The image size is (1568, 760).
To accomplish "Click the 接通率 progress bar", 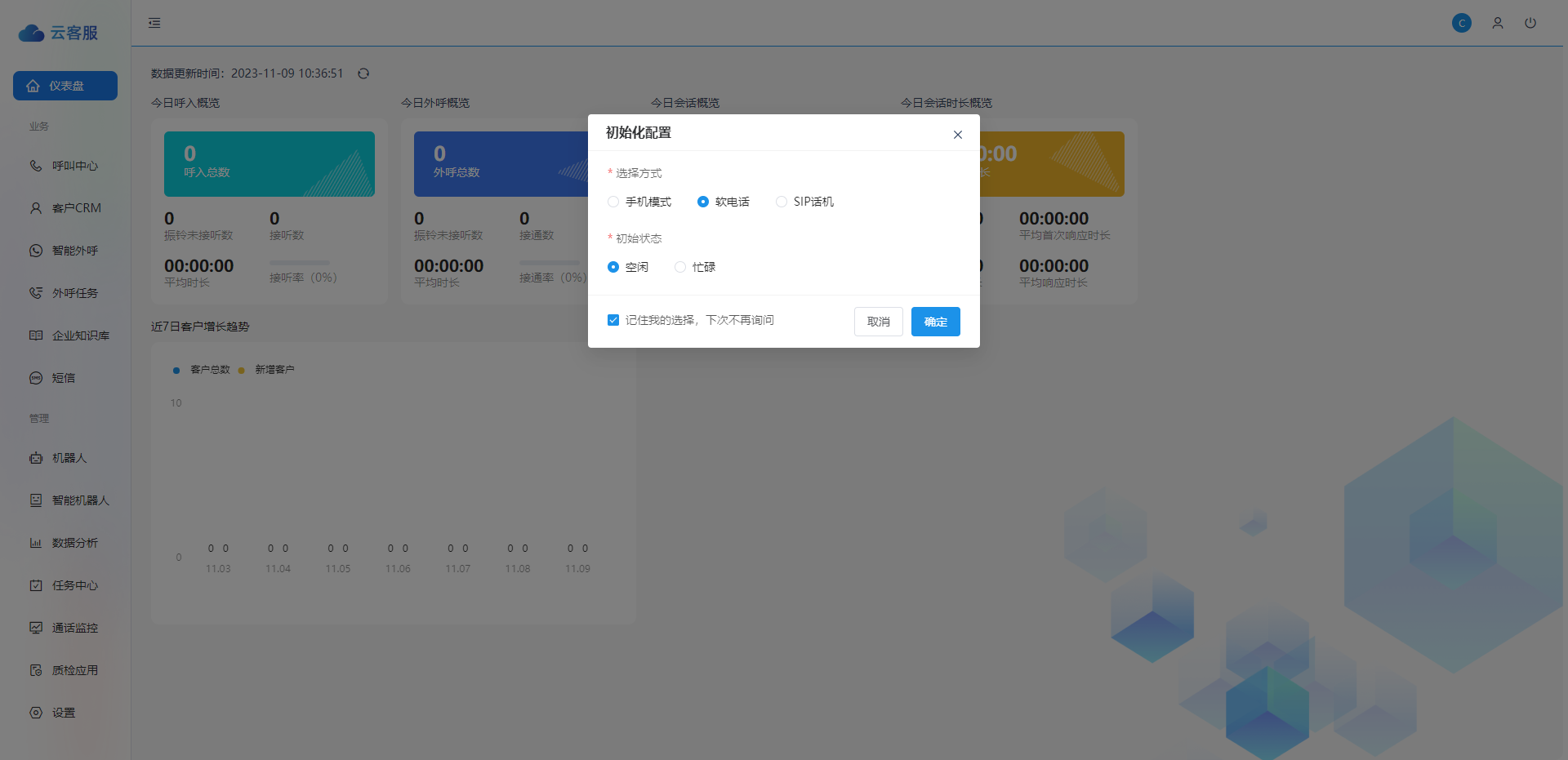I will click(x=550, y=263).
